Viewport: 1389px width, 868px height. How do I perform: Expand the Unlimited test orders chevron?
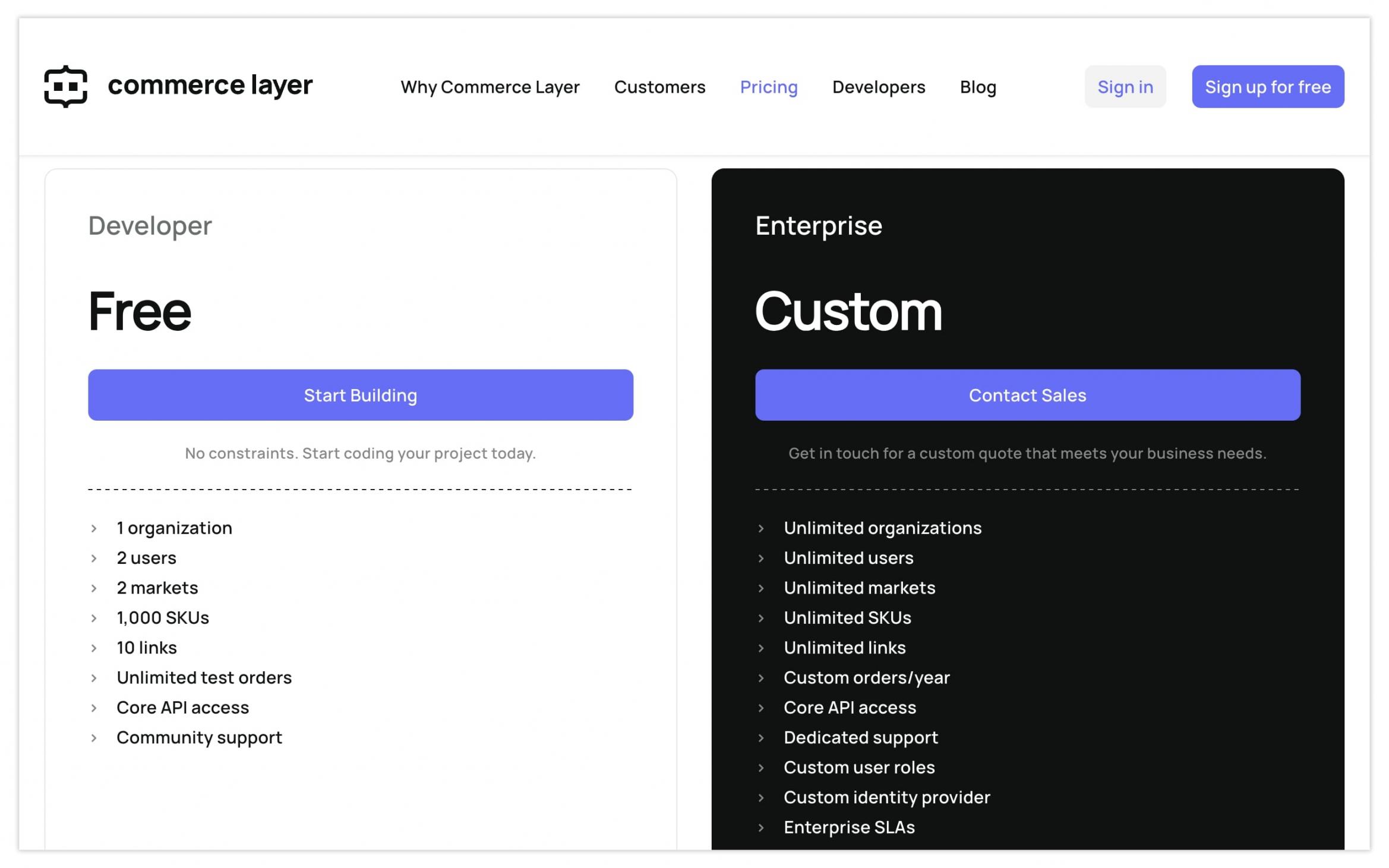[94, 678]
